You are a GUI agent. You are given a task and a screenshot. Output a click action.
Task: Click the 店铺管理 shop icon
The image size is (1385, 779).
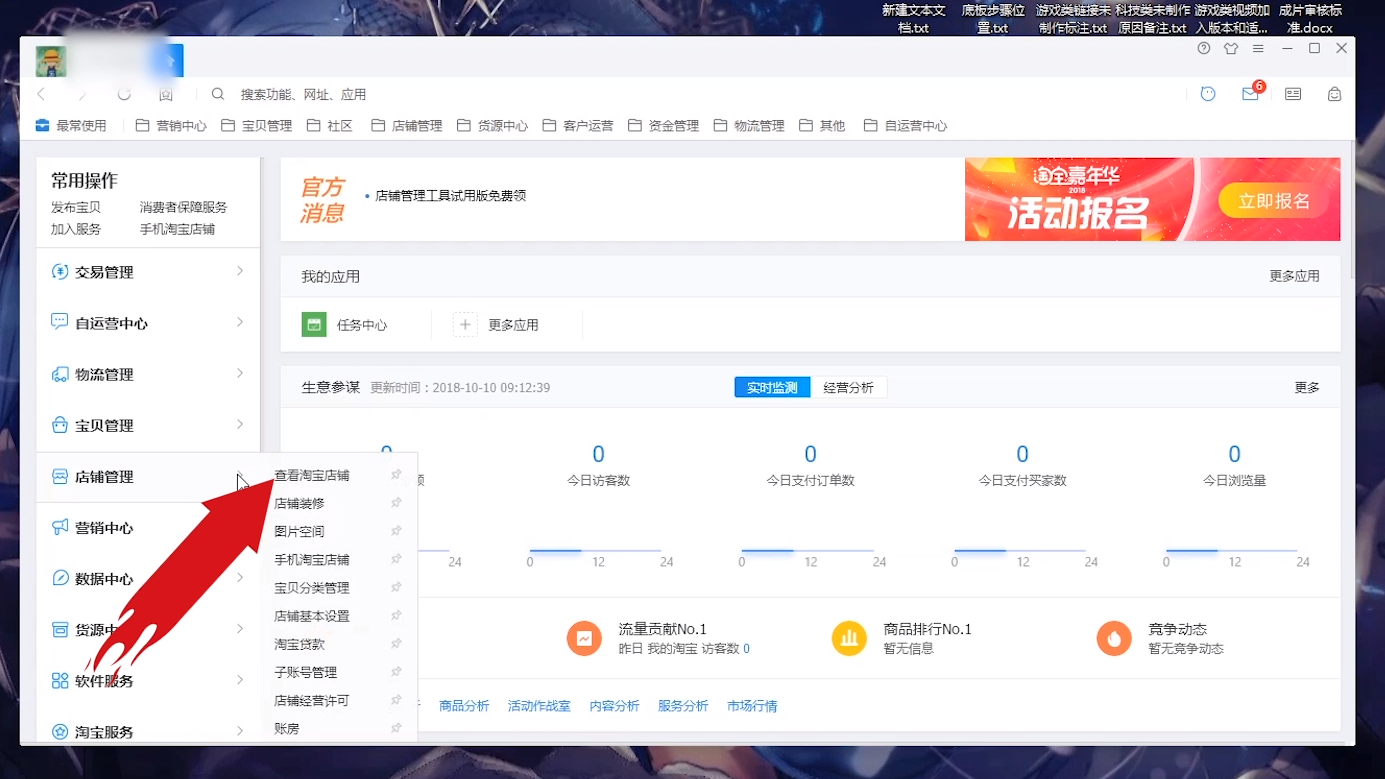(60, 477)
